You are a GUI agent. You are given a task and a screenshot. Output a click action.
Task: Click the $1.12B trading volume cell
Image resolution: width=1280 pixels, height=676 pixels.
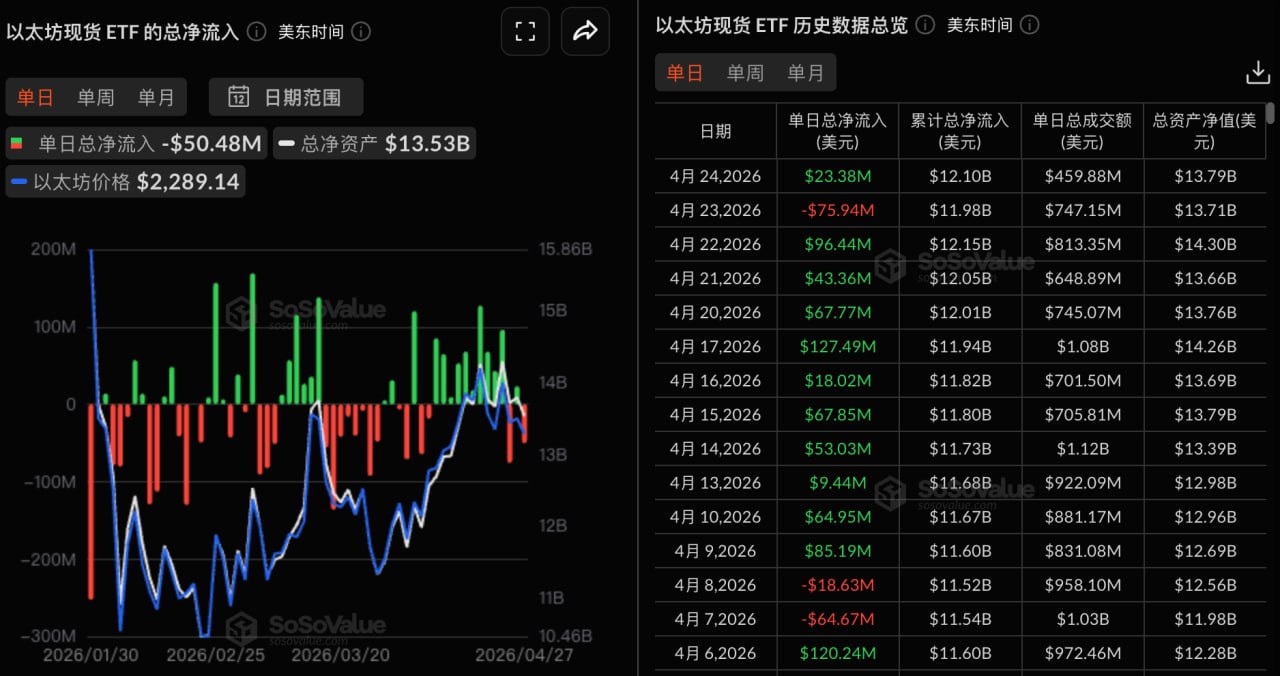[x=1082, y=448]
